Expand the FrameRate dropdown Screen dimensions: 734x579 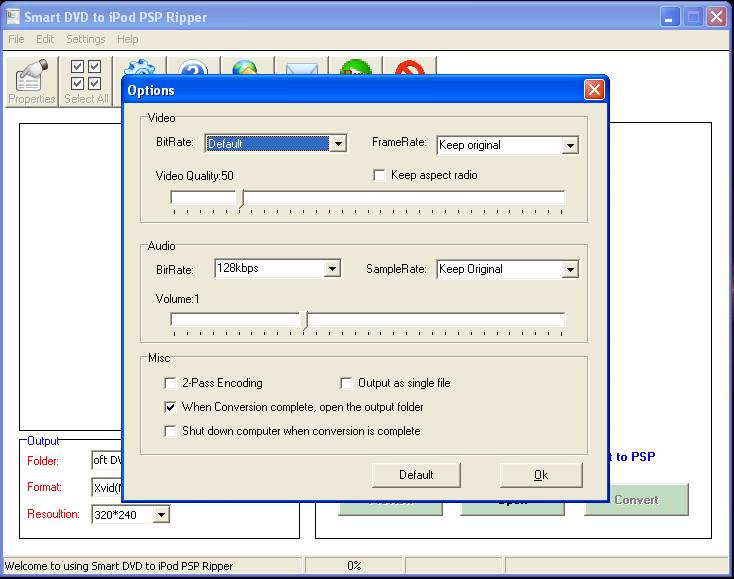570,145
